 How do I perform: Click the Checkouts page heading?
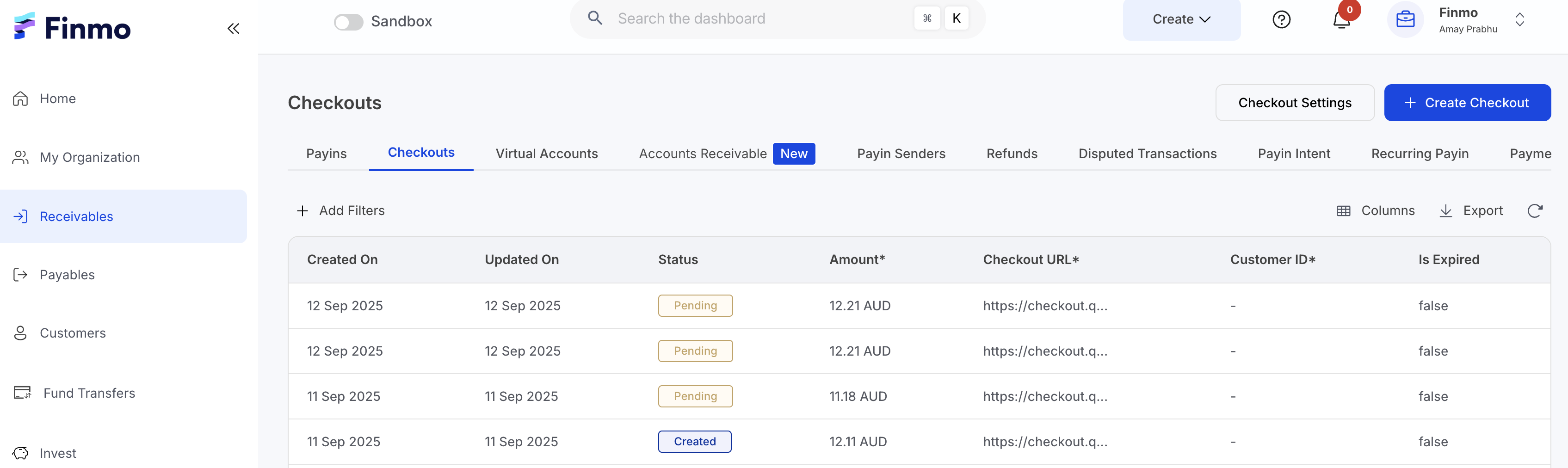pyautogui.click(x=334, y=103)
